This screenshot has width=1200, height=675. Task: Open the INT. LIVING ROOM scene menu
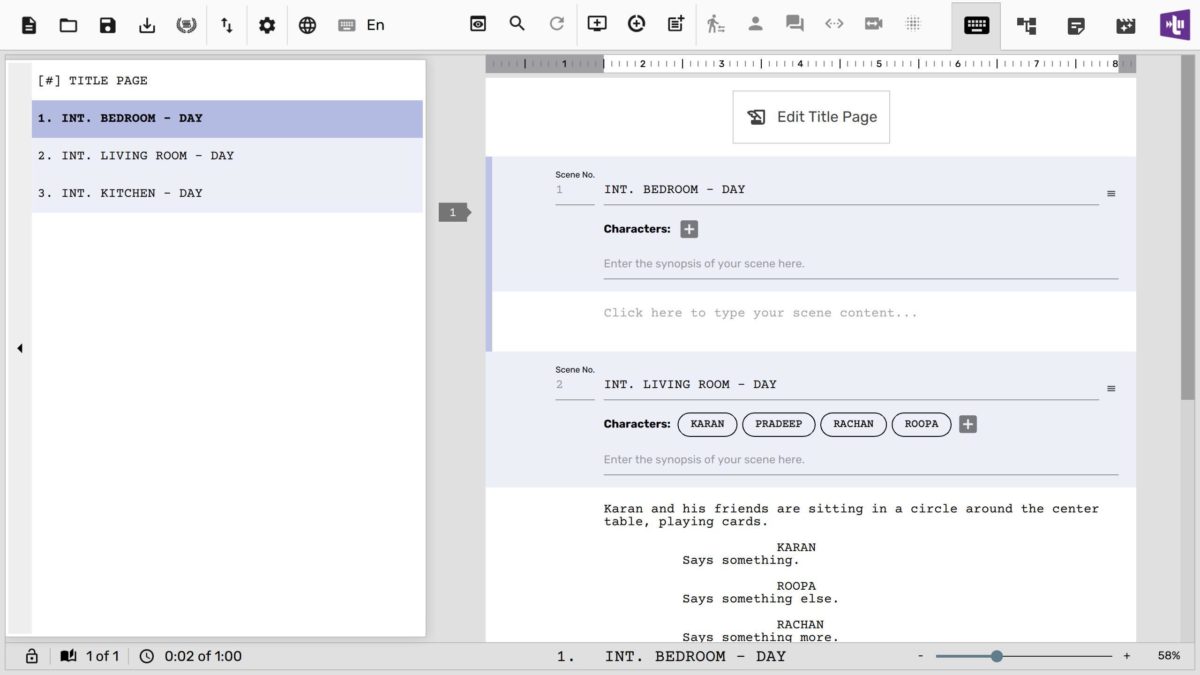coord(1111,388)
